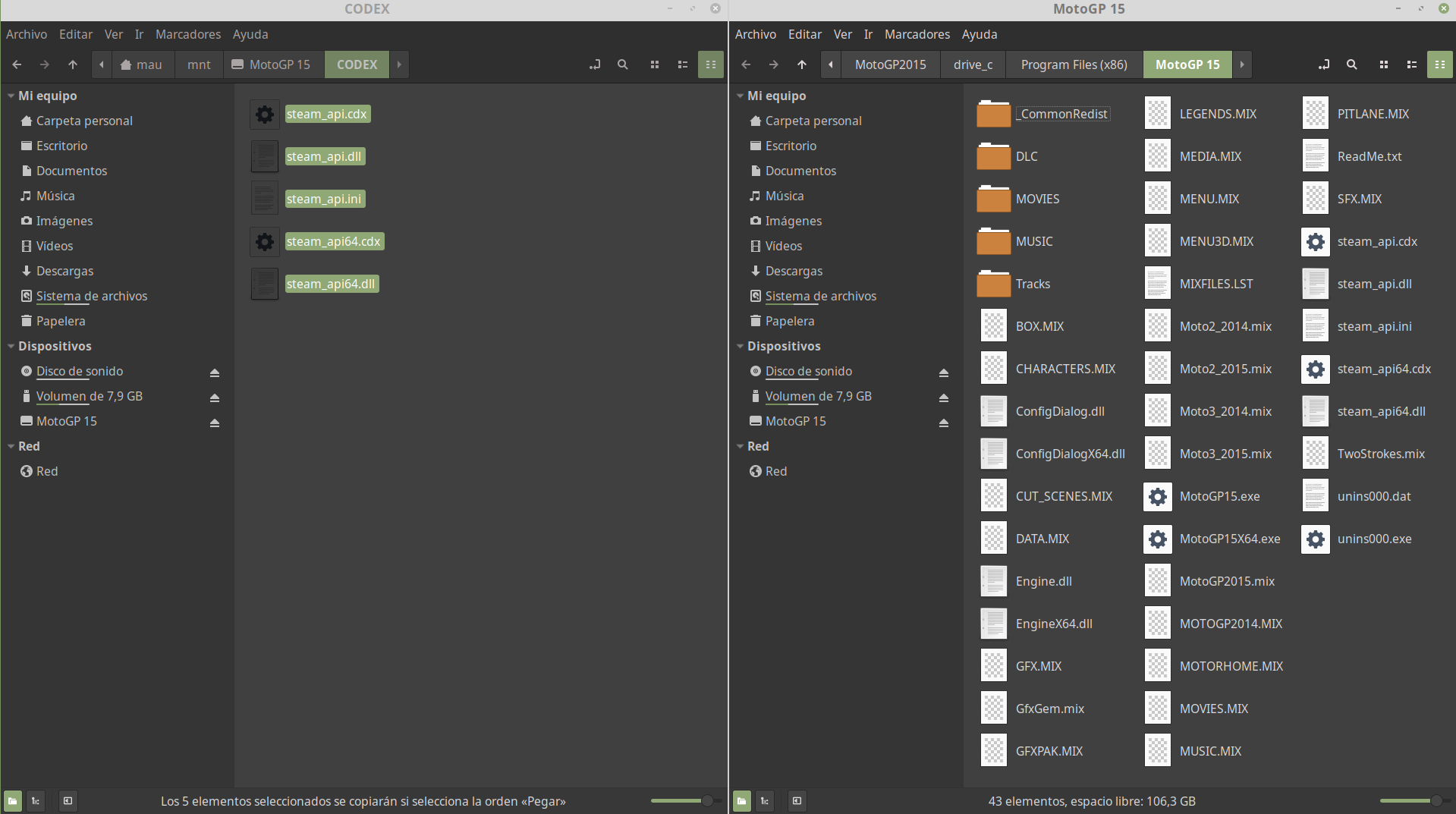The width and height of the screenshot is (1456, 814).
Task: Switch CODEX window to icon view
Action: pos(655,64)
